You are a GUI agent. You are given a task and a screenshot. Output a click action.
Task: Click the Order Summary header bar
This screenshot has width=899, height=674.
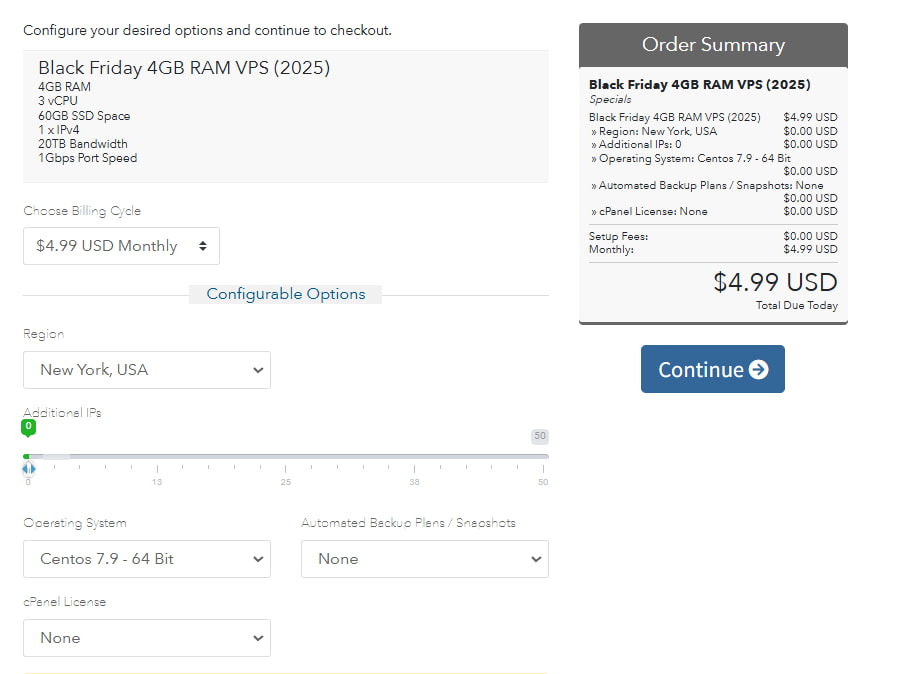(x=713, y=45)
